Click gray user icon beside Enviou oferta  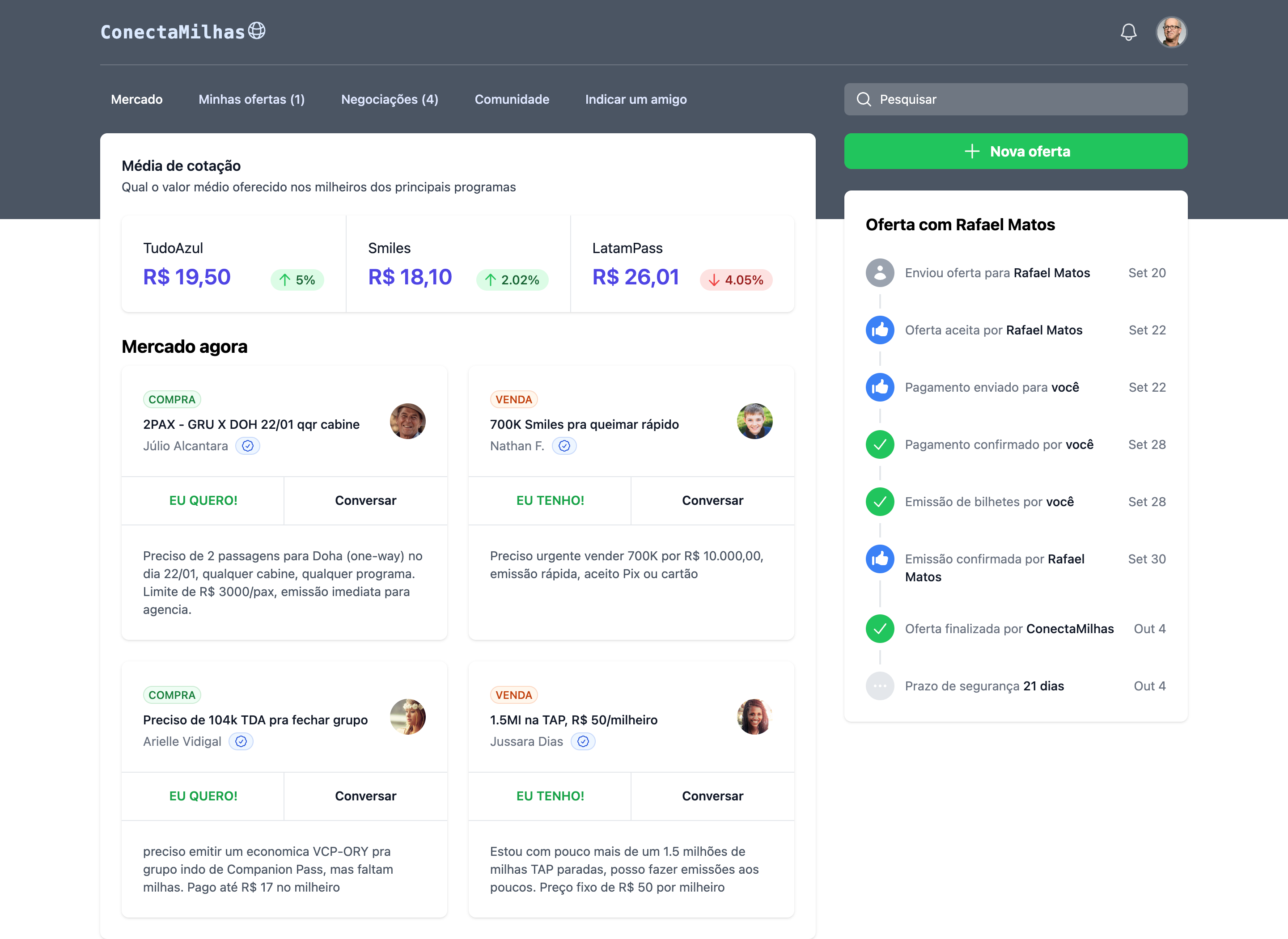tap(879, 273)
